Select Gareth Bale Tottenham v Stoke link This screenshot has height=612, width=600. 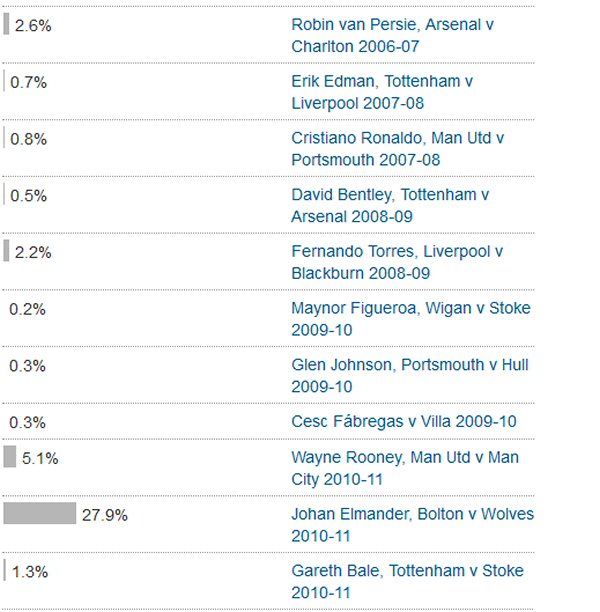point(407,582)
